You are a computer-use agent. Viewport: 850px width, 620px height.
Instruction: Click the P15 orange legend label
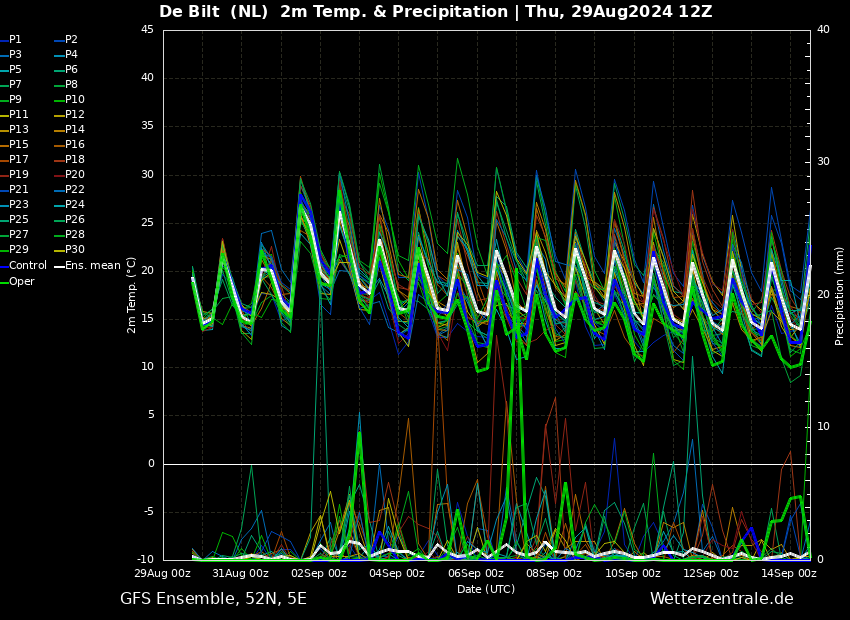pos(14,145)
